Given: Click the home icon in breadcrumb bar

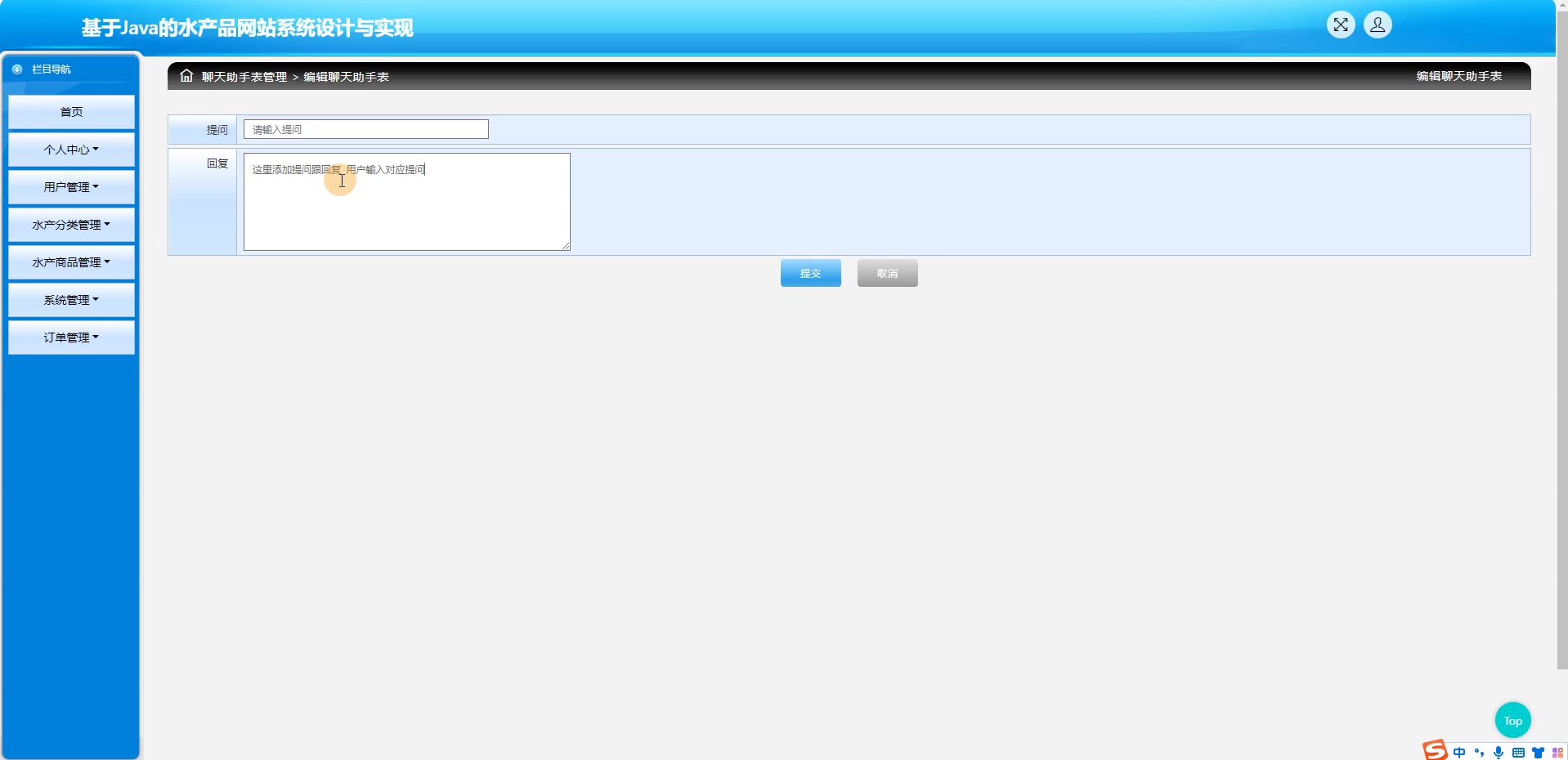Looking at the screenshot, I should coord(186,76).
